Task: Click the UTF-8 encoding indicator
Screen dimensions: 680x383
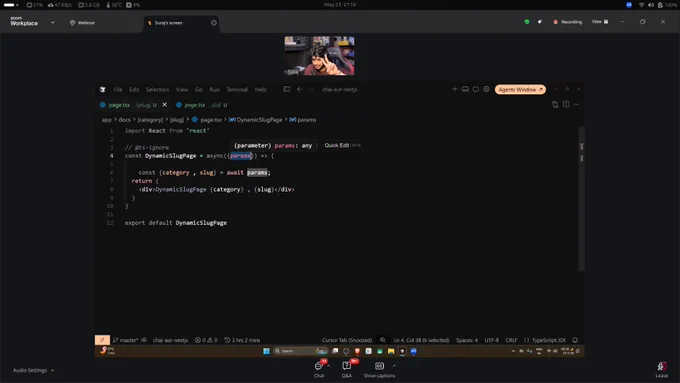Action: 492,340
